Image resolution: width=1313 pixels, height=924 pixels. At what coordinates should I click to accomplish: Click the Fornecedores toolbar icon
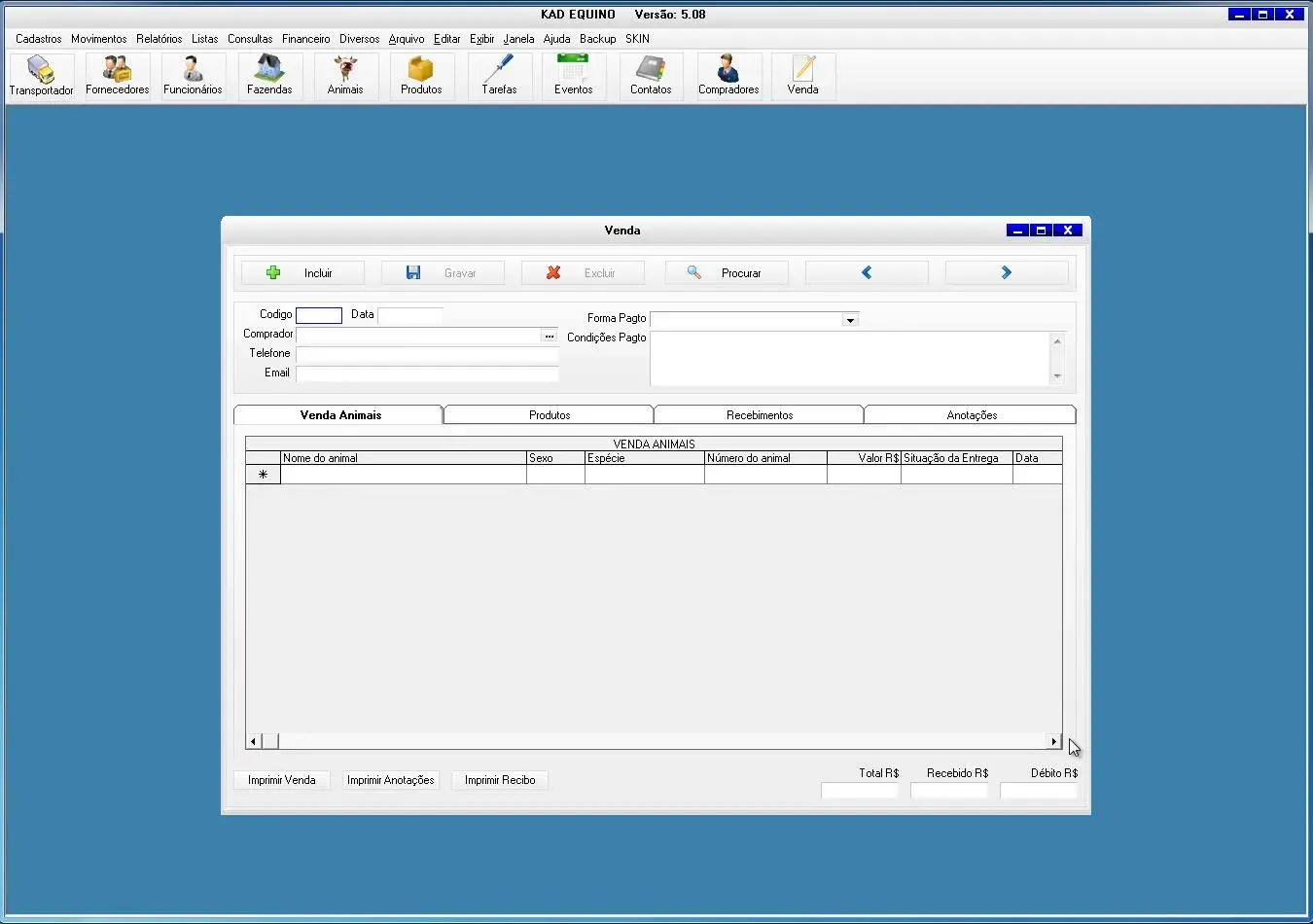(x=118, y=76)
